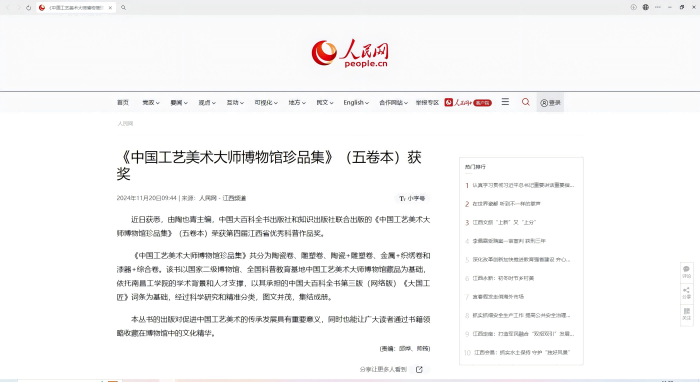Click the globe icon in browser toolbar
Screen dimensions: 700x382
click(x=646, y=7)
